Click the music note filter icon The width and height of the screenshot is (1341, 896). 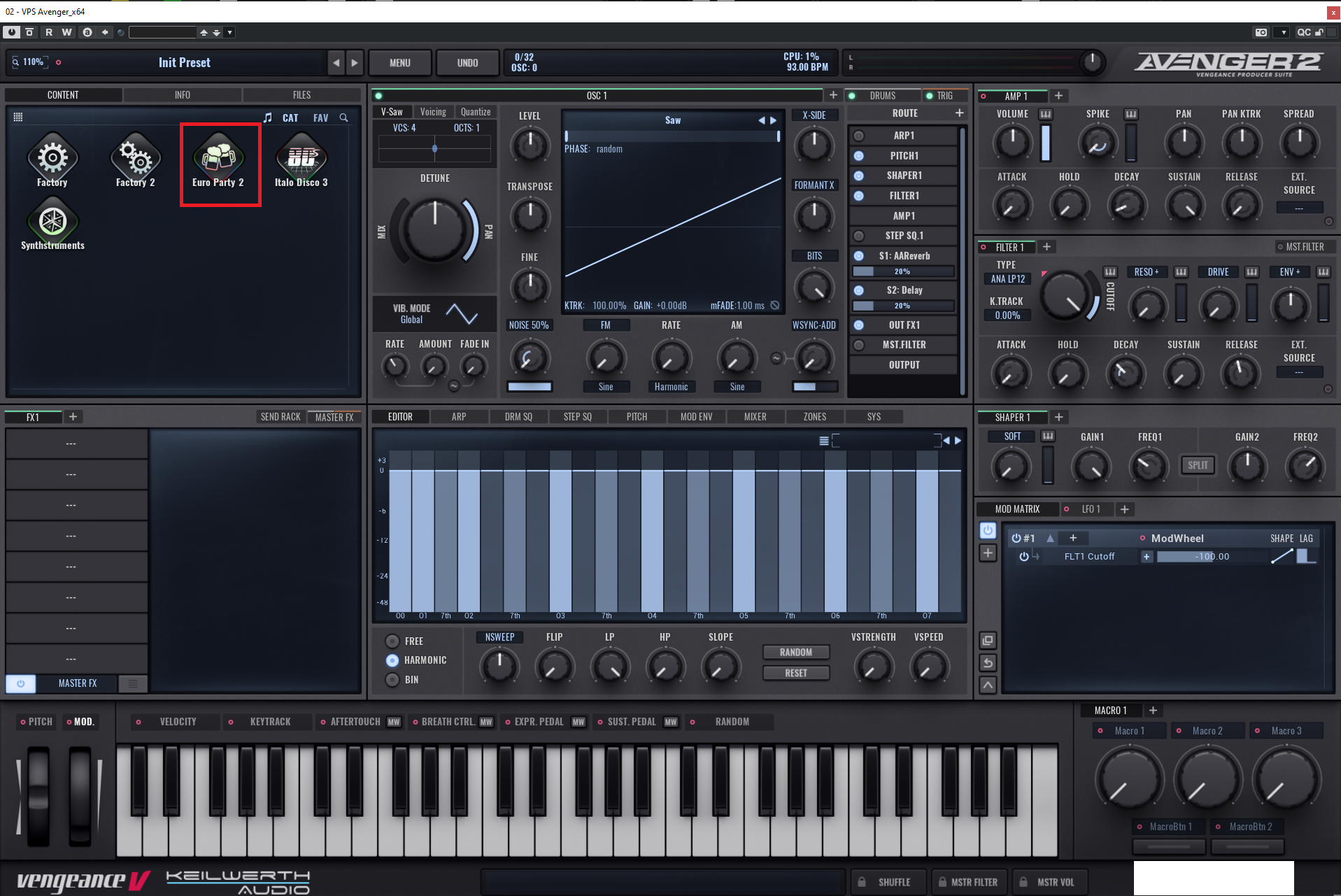(267, 118)
